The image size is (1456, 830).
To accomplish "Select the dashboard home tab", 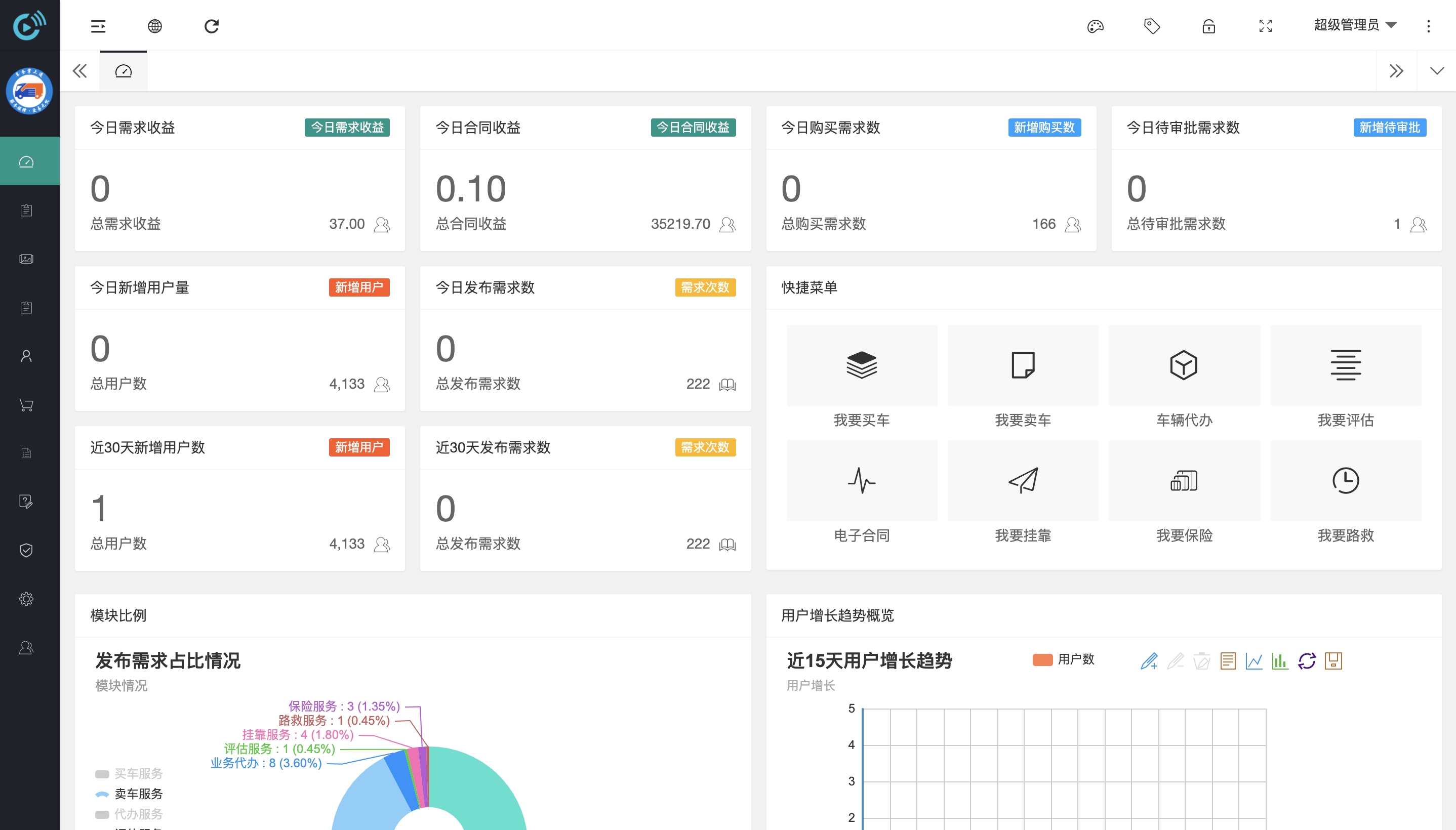I will (123, 71).
